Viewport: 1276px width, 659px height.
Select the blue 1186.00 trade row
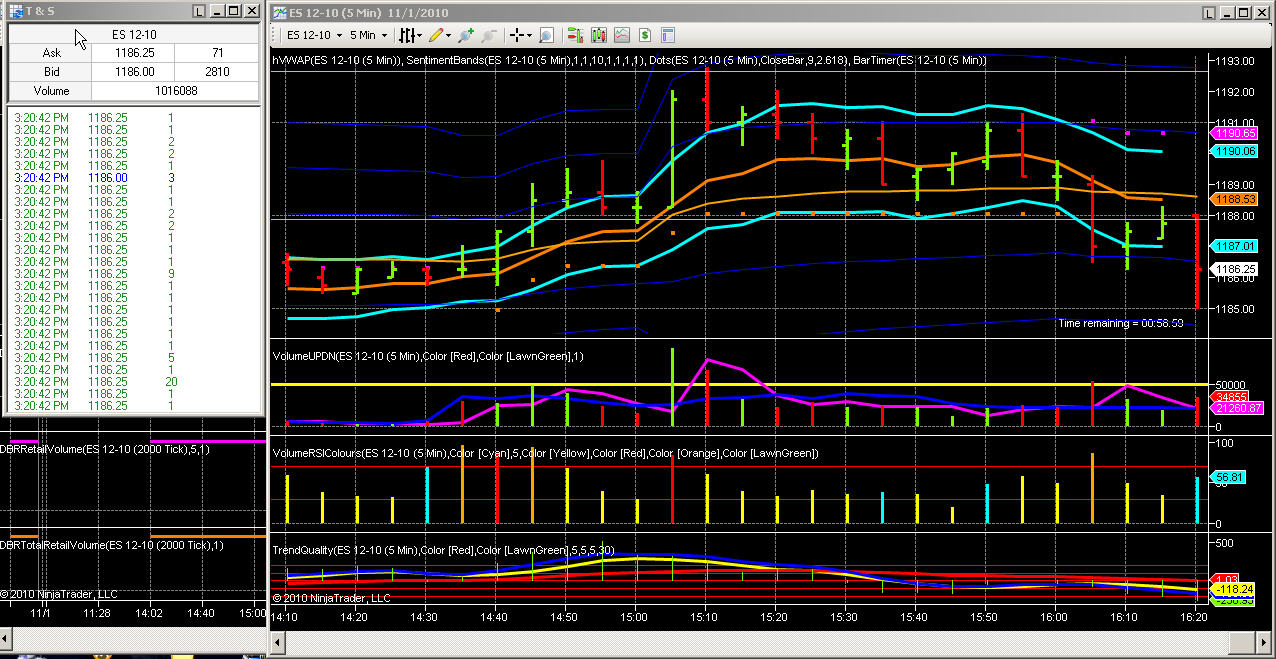(134, 177)
